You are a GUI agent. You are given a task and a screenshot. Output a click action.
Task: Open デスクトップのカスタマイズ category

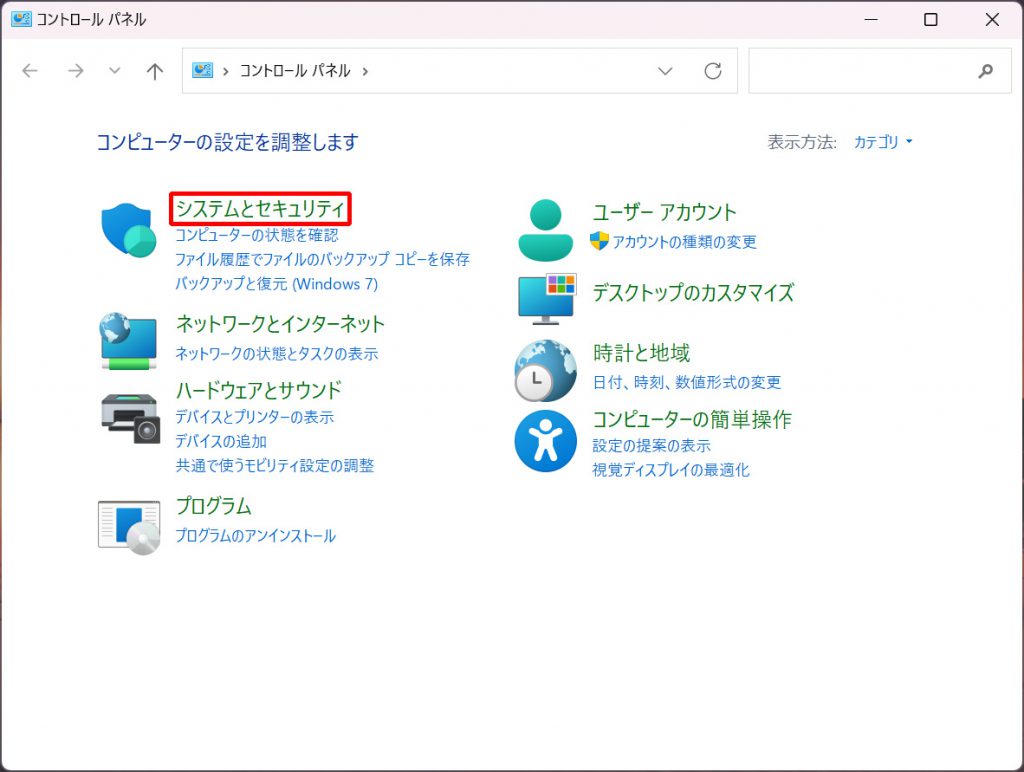693,293
